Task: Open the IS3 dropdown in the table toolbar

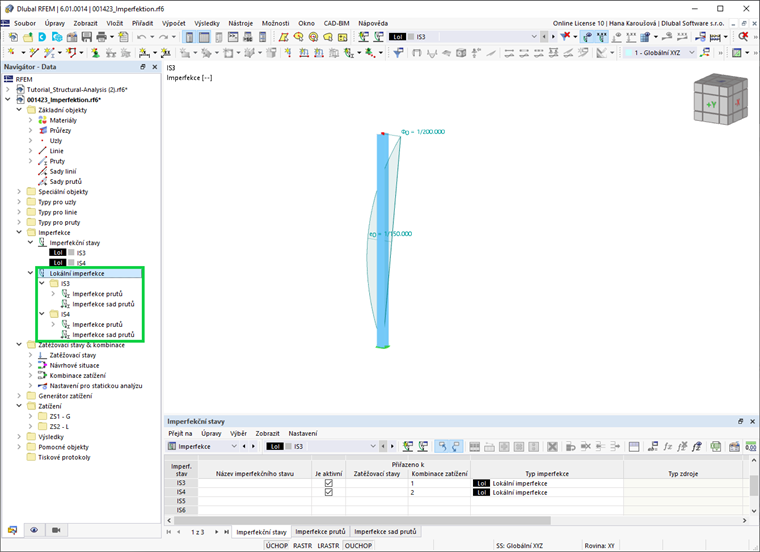Action: [373, 446]
